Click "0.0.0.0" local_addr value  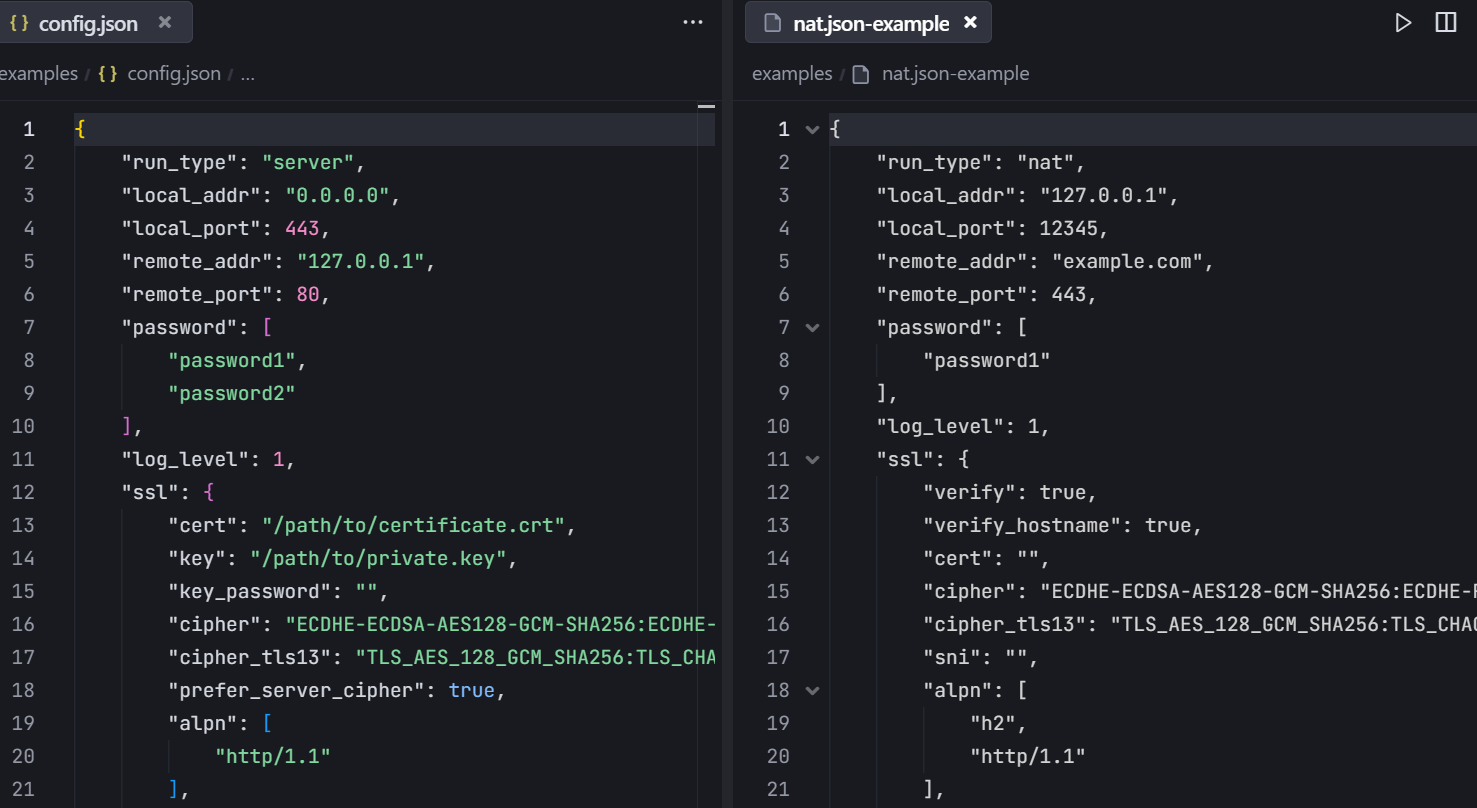338,195
